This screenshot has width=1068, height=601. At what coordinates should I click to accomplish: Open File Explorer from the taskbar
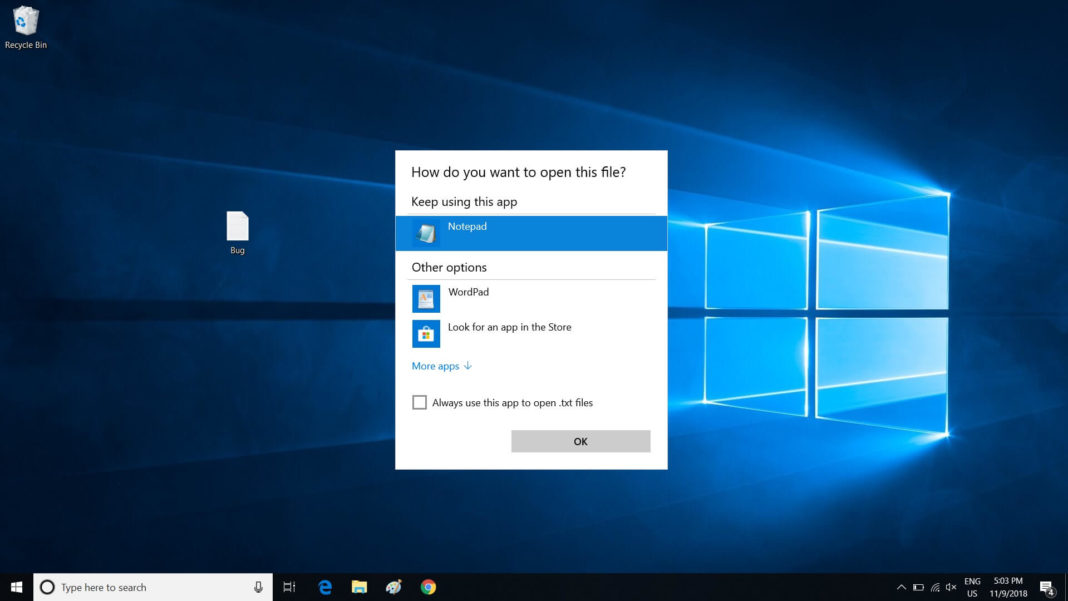pyautogui.click(x=359, y=587)
